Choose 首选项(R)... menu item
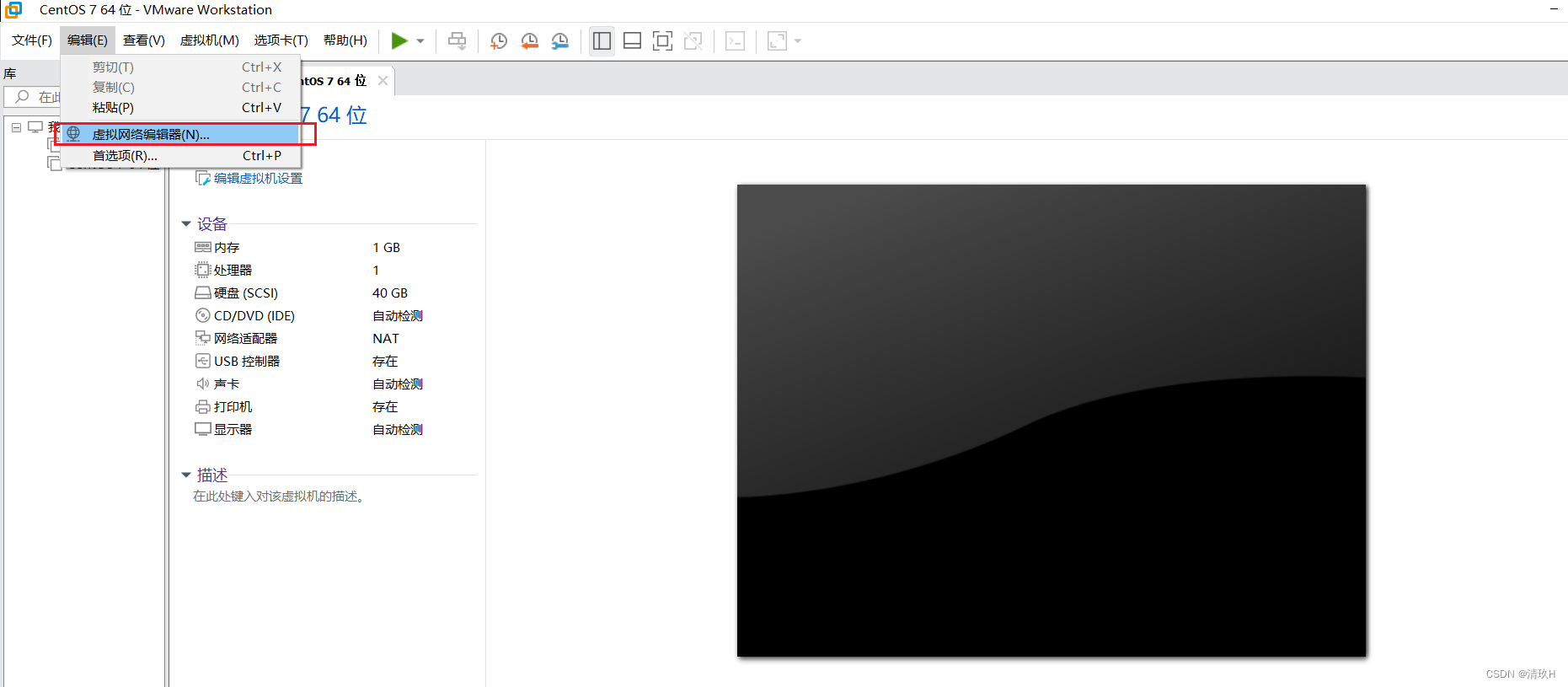The height and width of the screenshot is (687, 1568). [x=180, y=156]
